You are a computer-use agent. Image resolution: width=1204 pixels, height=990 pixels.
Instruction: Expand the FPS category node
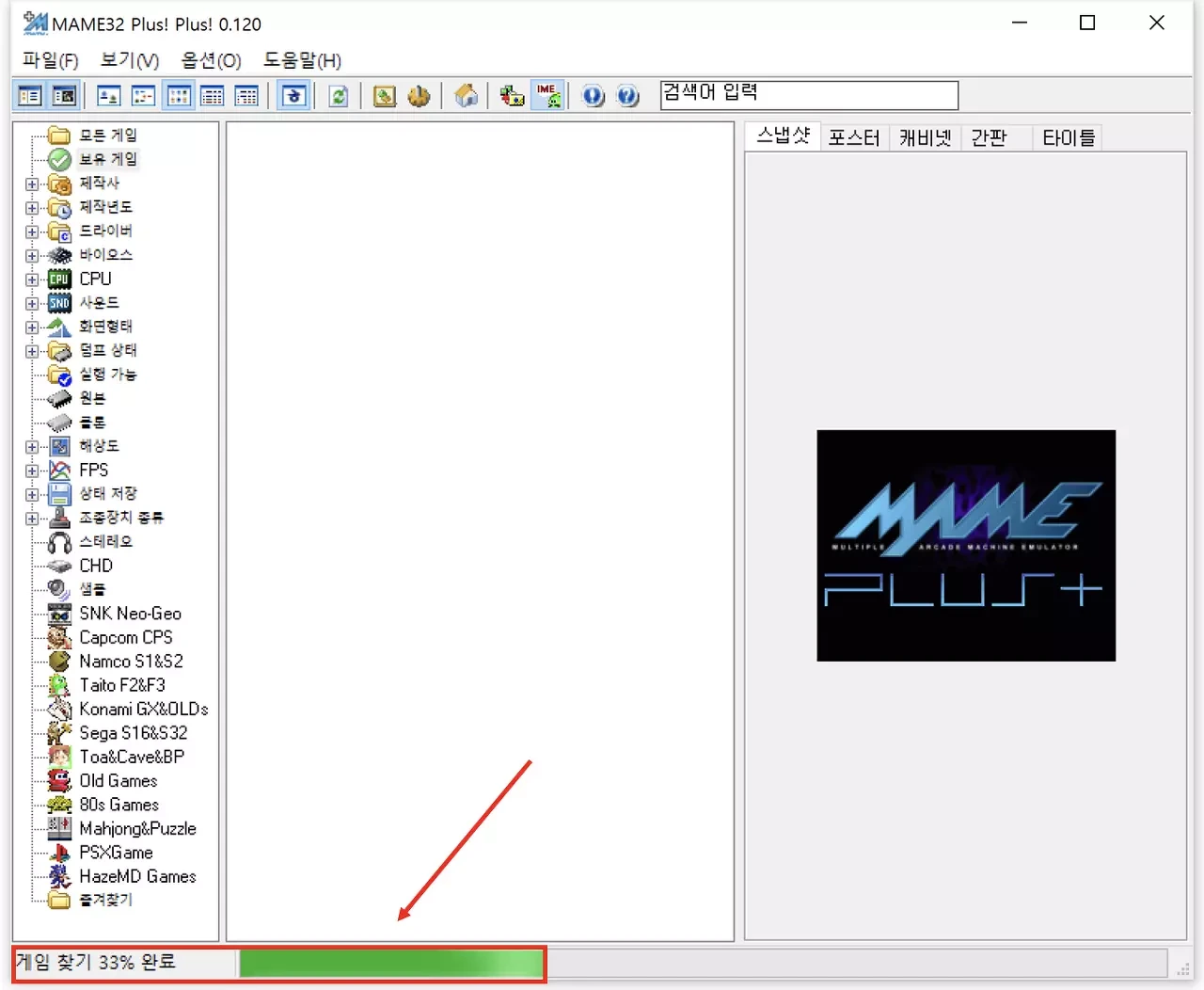coord(31,470)
